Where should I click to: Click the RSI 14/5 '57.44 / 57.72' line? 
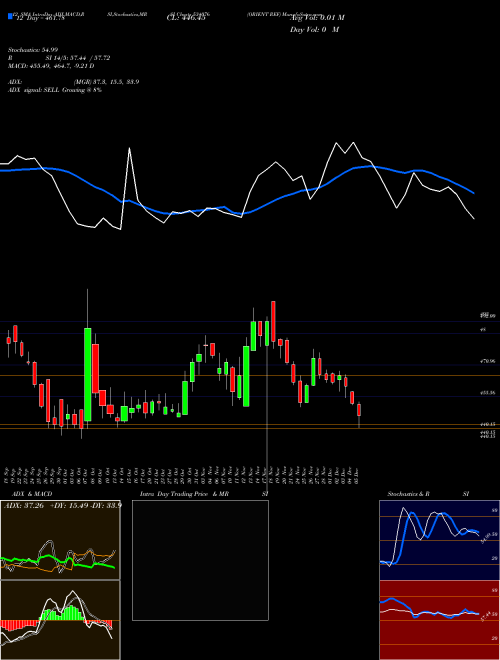pos(59,58)
